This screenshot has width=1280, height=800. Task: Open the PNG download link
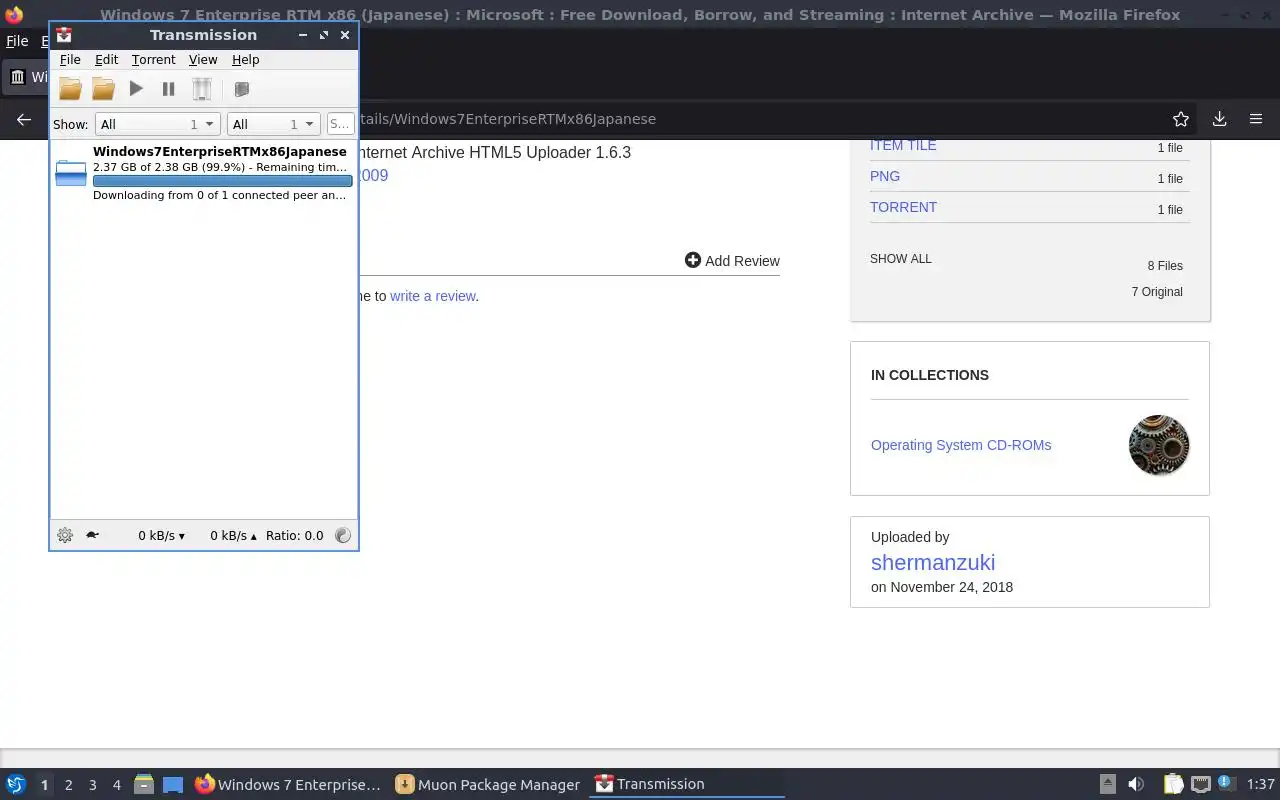(885, 176)
